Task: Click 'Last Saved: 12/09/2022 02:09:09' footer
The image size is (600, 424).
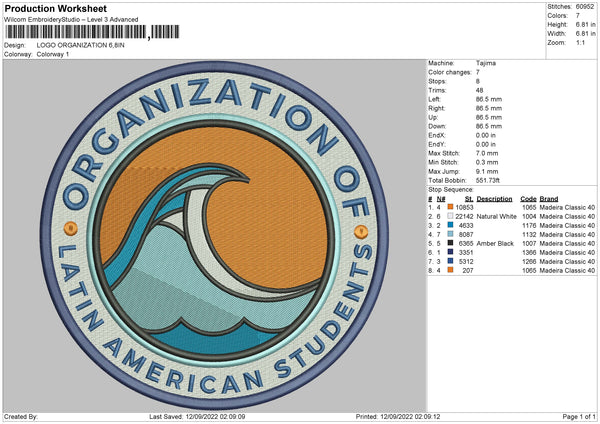Action: click(x=197, y=416)
